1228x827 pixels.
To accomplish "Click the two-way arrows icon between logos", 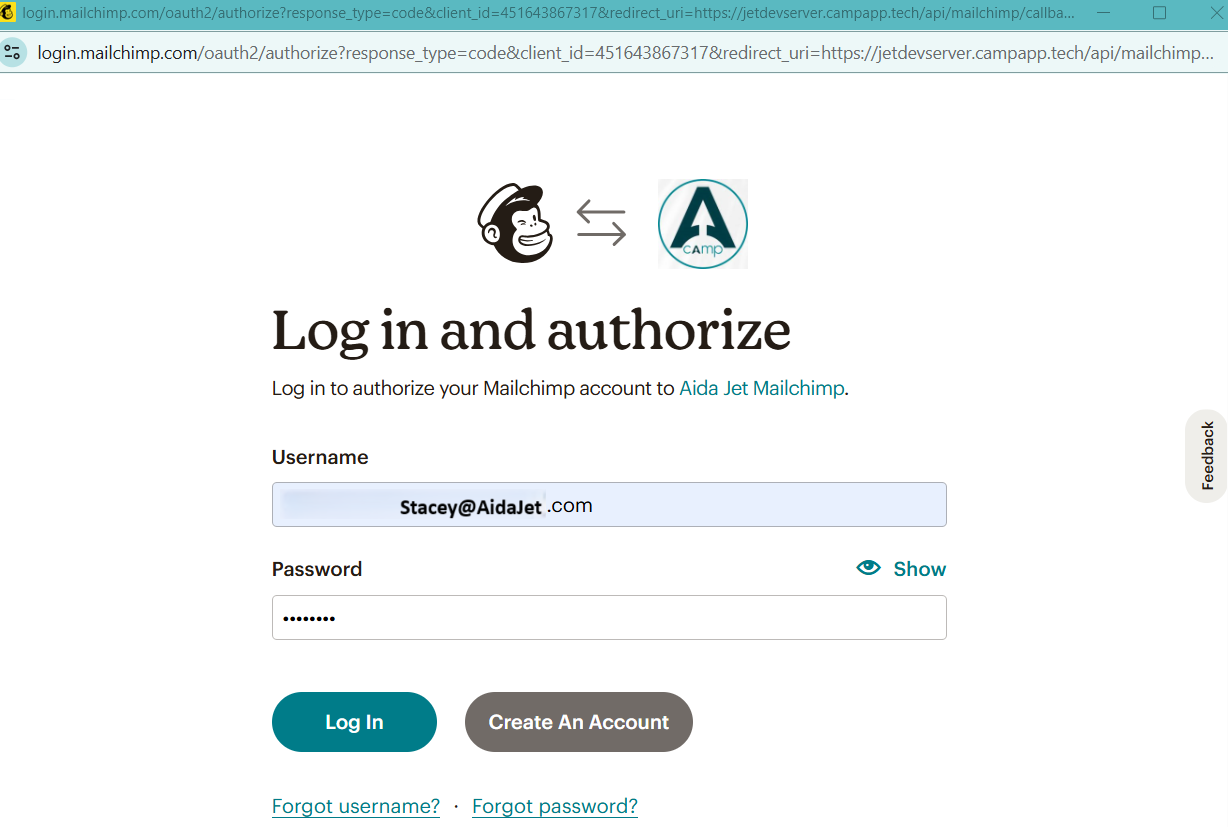I will 601,223.
